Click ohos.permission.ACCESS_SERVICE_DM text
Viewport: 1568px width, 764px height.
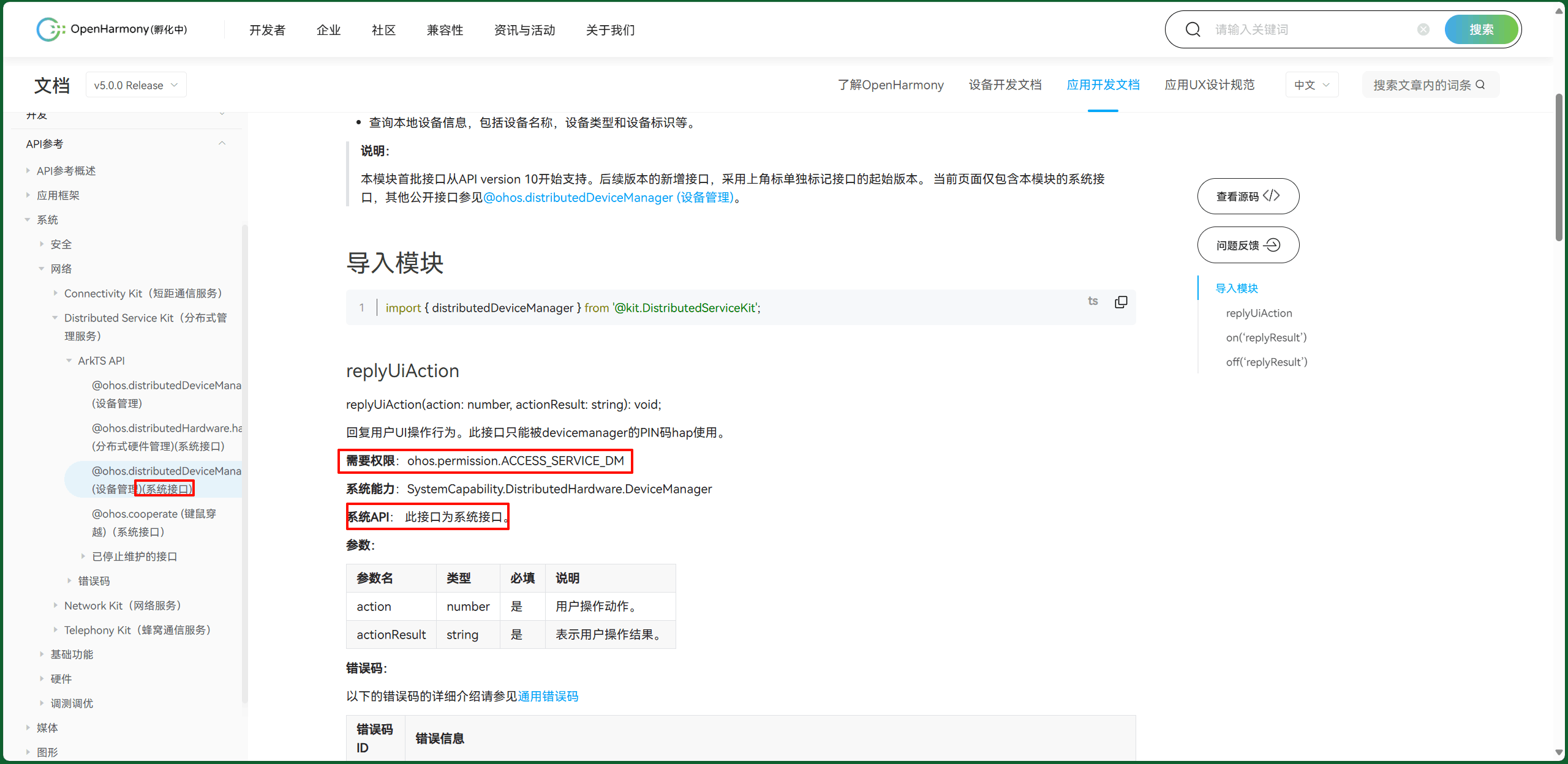pos(516,461)
